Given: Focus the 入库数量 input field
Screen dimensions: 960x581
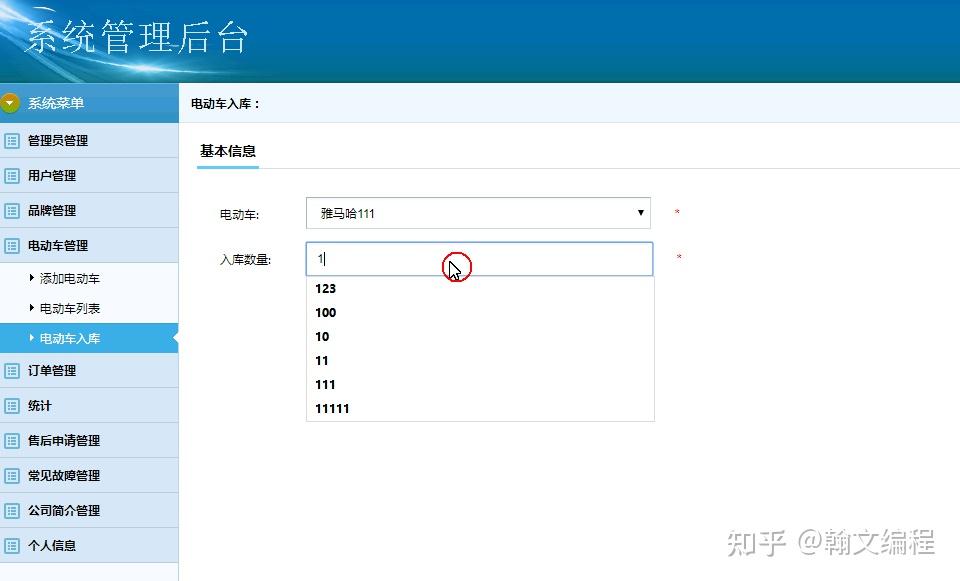Looking at the screenshot, I should tap(479, 259).
